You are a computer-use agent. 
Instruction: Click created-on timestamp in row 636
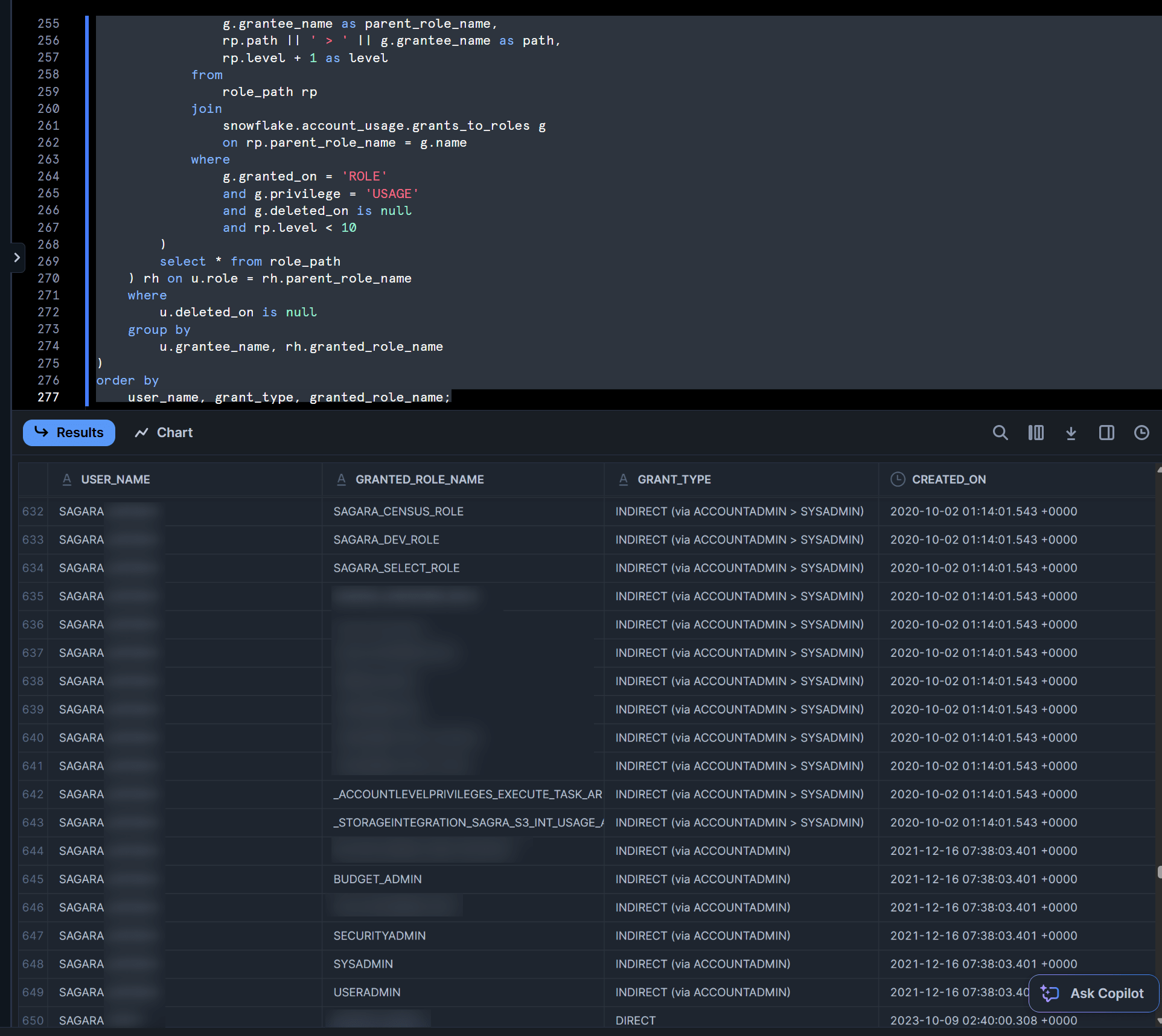[x=983, y=625]
